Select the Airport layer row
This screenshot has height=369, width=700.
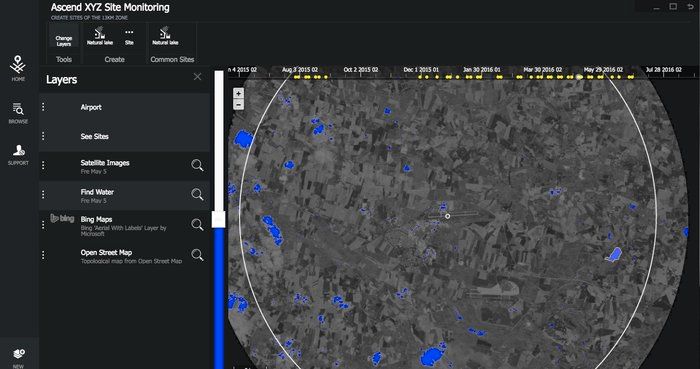coord(124,107)
